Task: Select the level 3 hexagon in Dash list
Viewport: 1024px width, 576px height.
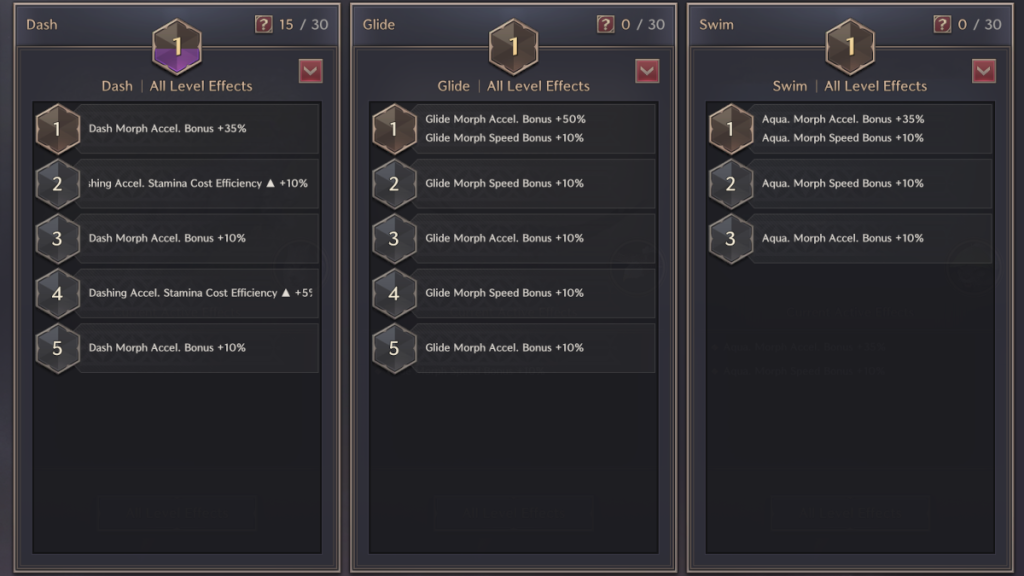Action: point(57,239)
